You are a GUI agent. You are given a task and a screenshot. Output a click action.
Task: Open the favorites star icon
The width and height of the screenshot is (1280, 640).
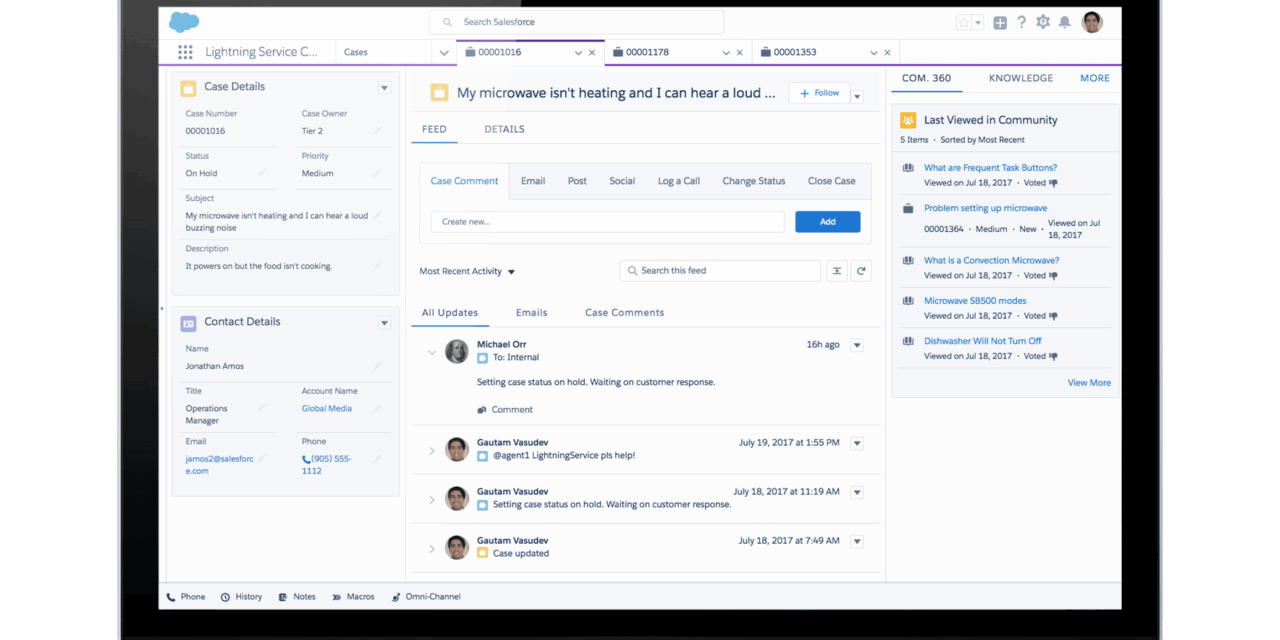tap(964, 22)
